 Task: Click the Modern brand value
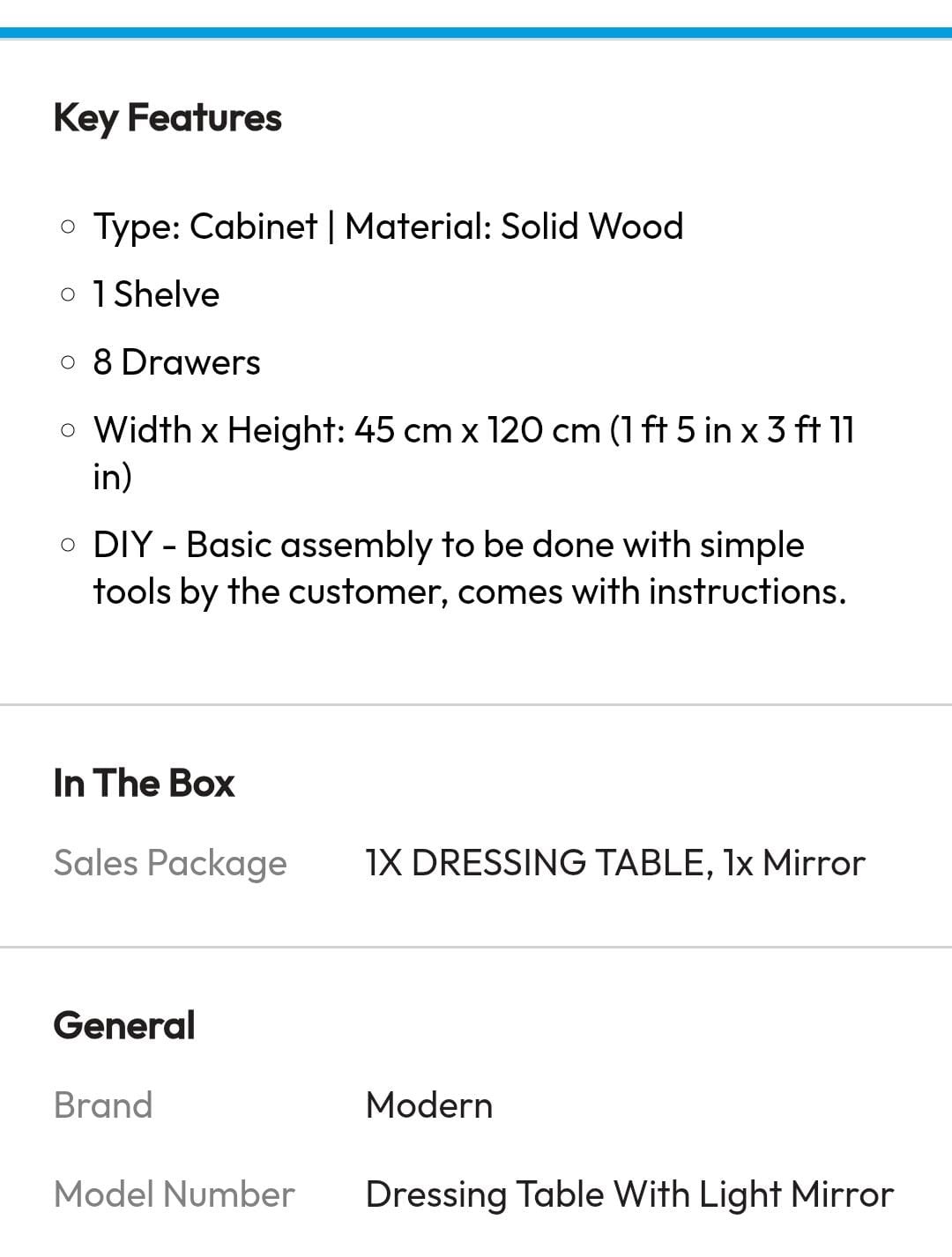coord(429,1105)
